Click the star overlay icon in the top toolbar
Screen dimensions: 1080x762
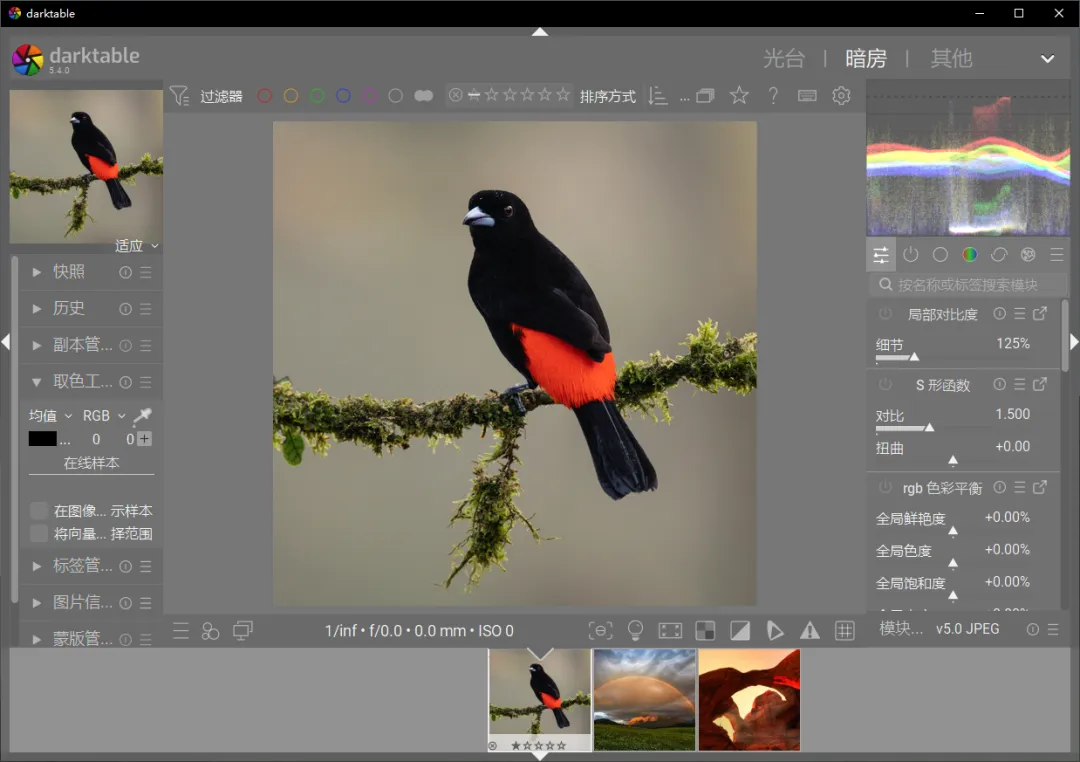[x=739, y=95]
